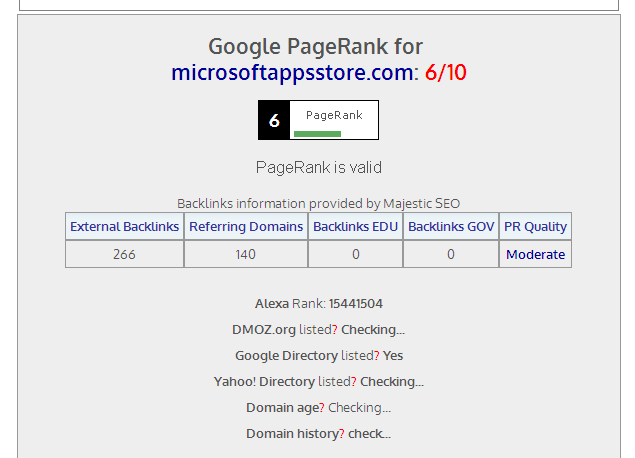Click the DMOZ.org listed status line

coord(318,330)
